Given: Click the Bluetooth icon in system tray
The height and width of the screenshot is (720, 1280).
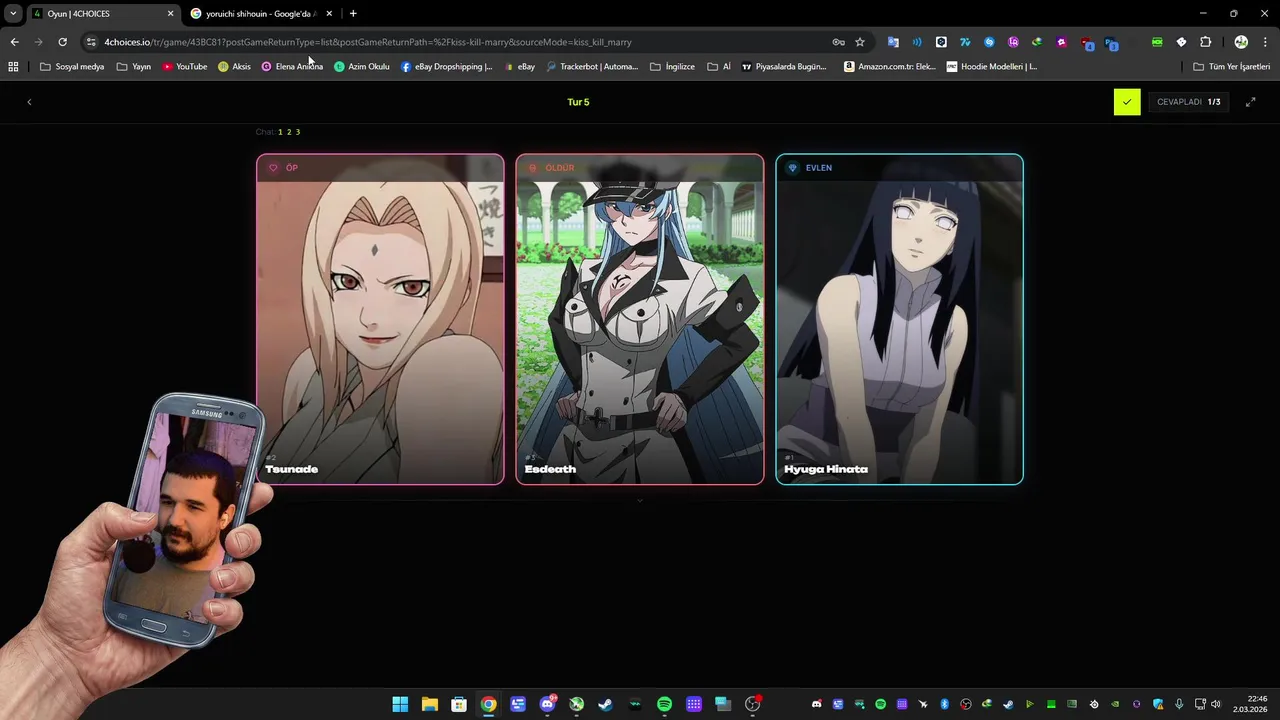Looking at the screenshot, I should tap(944, 704).
